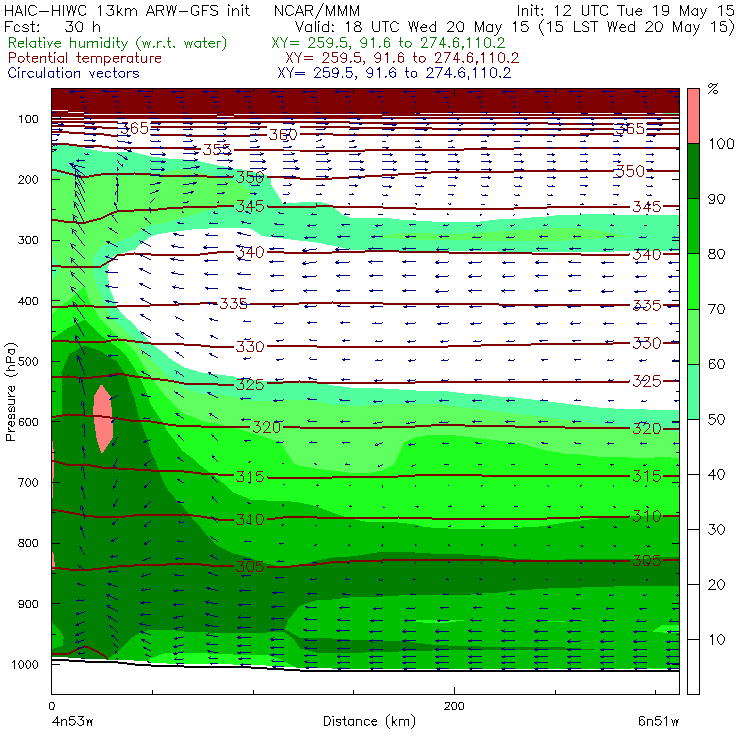The height and width of the screenshot is (740, 740).
Task: Click the '200' distance axis tick label
Action: [454, 706]
